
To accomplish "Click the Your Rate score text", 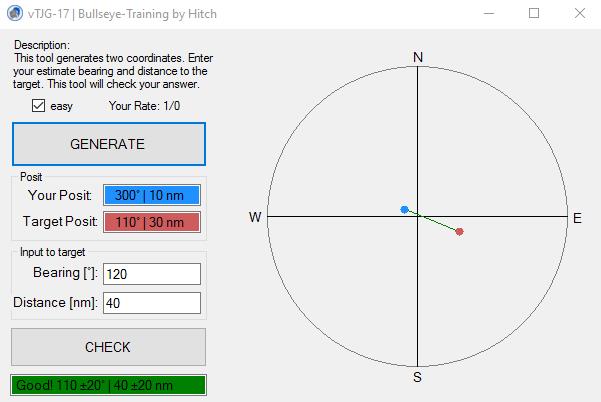I will point(143,106).
